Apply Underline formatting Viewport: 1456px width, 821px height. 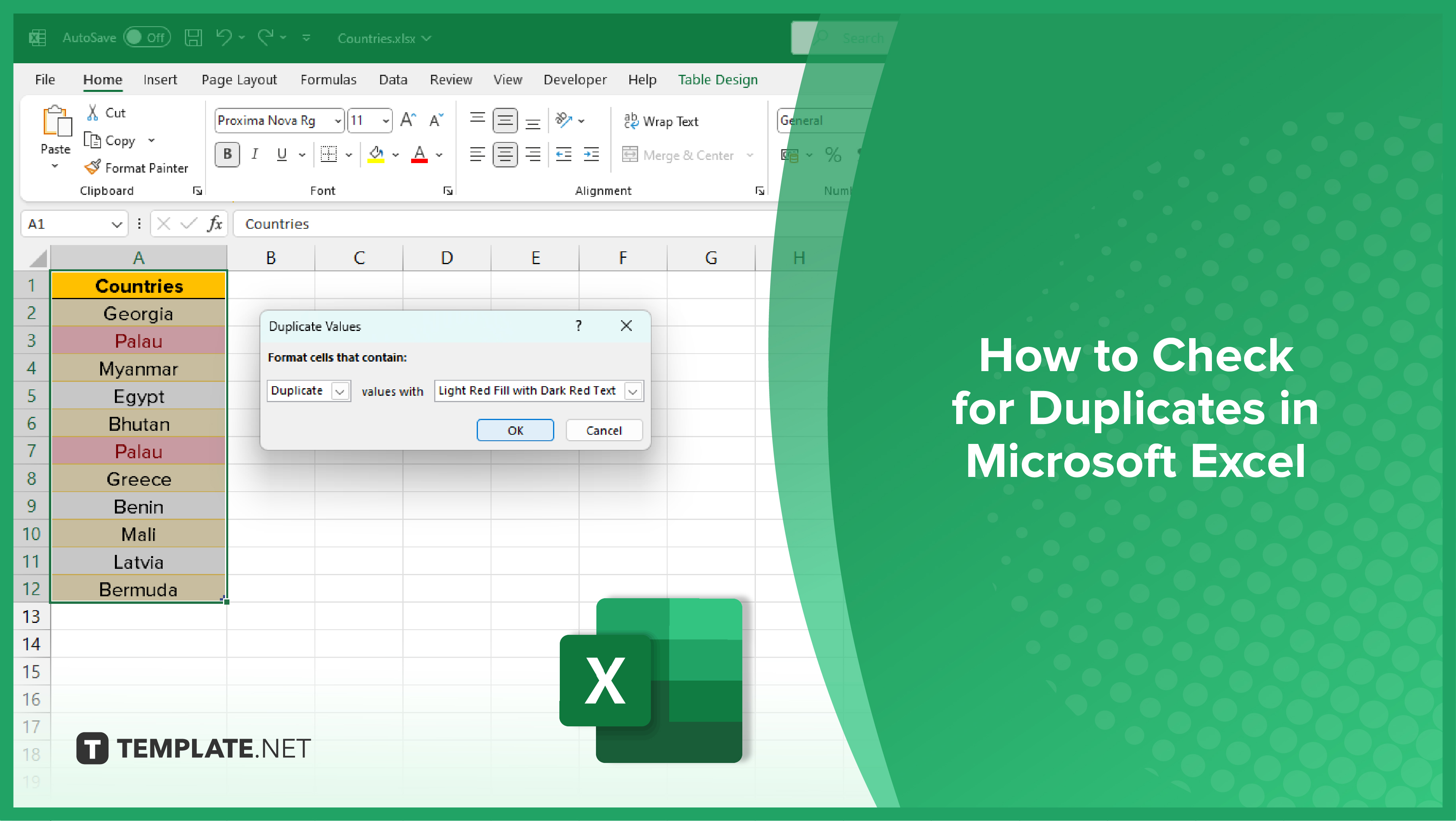click(281, 154)
